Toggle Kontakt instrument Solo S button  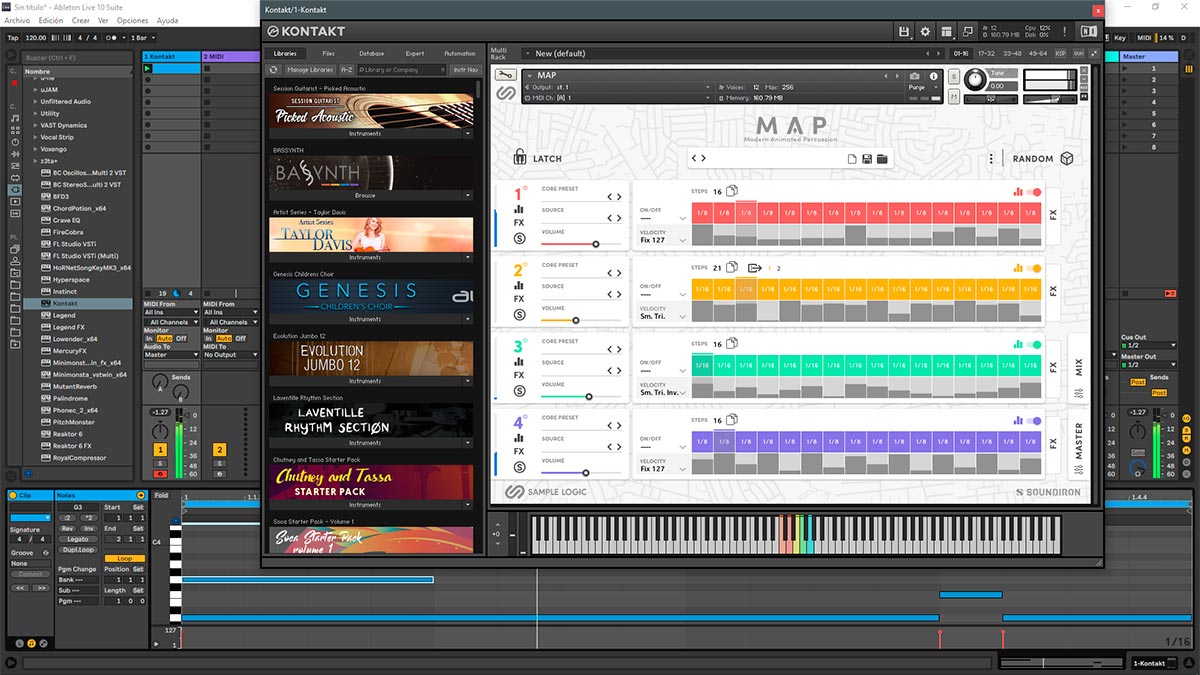954,77
